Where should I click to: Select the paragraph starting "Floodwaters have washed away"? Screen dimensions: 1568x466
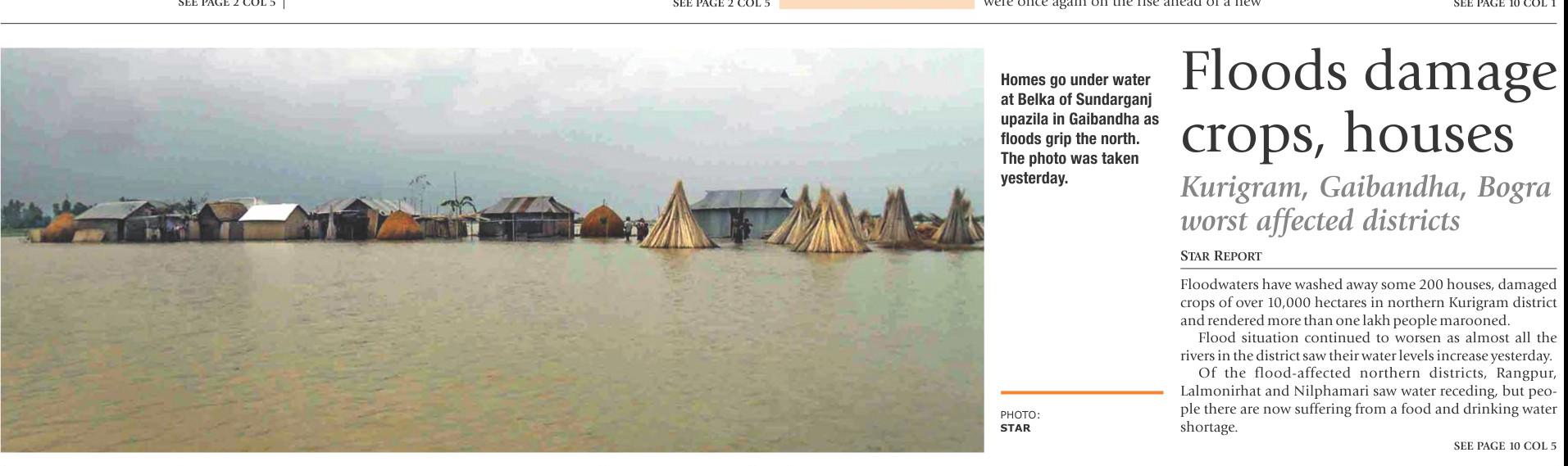[1368, 302]
